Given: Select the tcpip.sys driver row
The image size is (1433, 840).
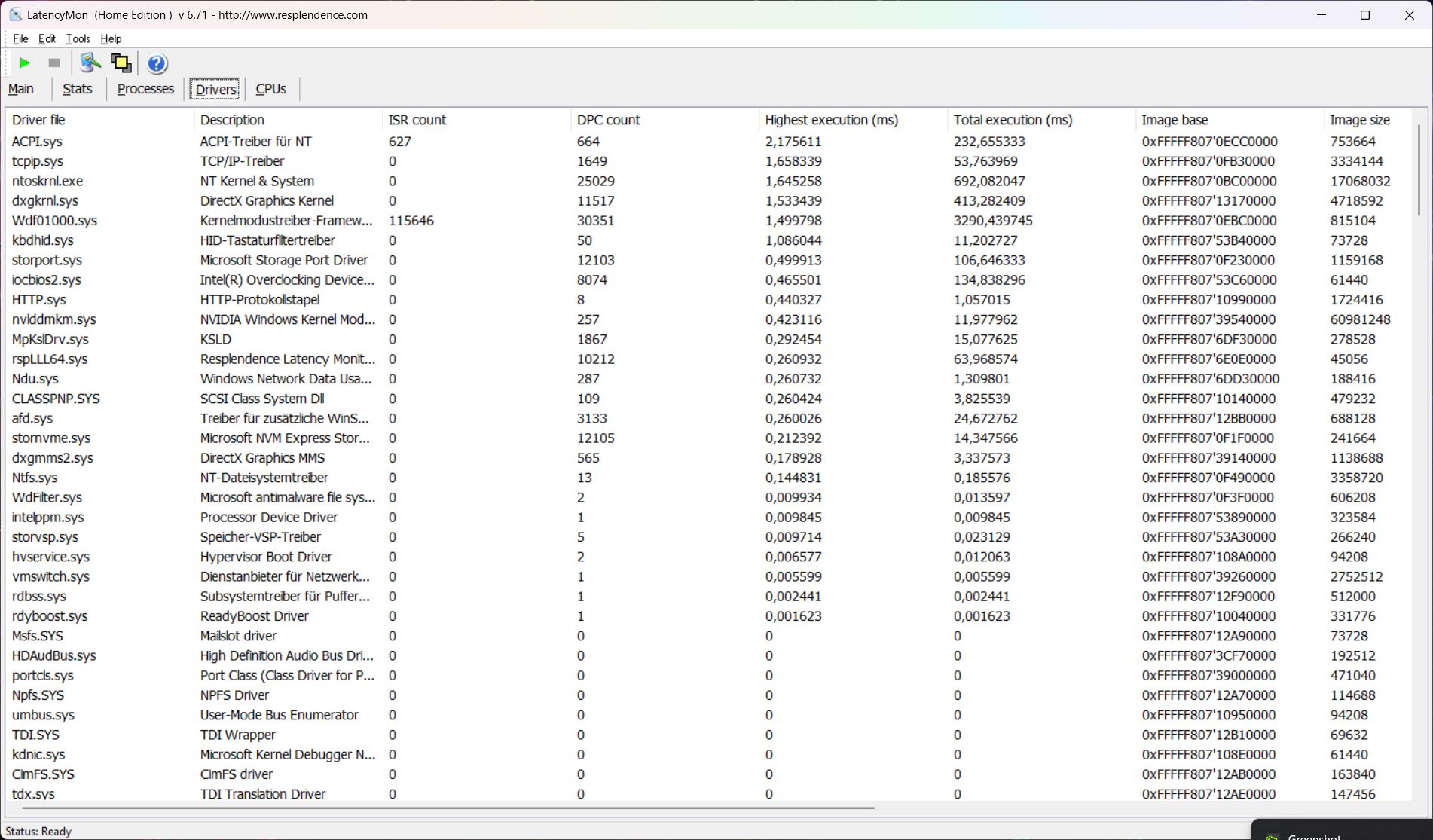Looking at the screenshot, I should pyautogui.click(x=708, y=161).
